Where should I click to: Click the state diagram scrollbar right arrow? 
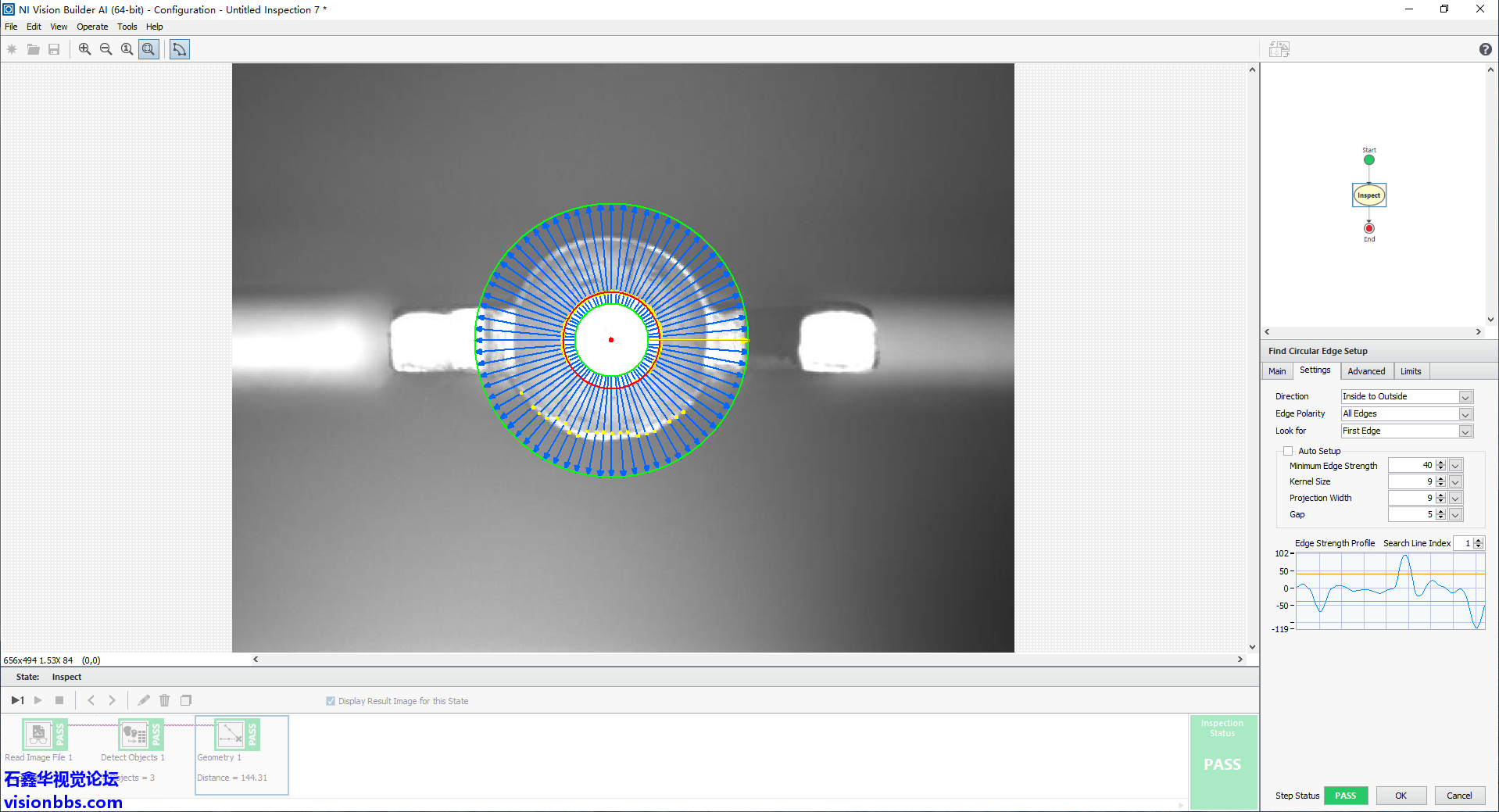tap(1478, 332)
